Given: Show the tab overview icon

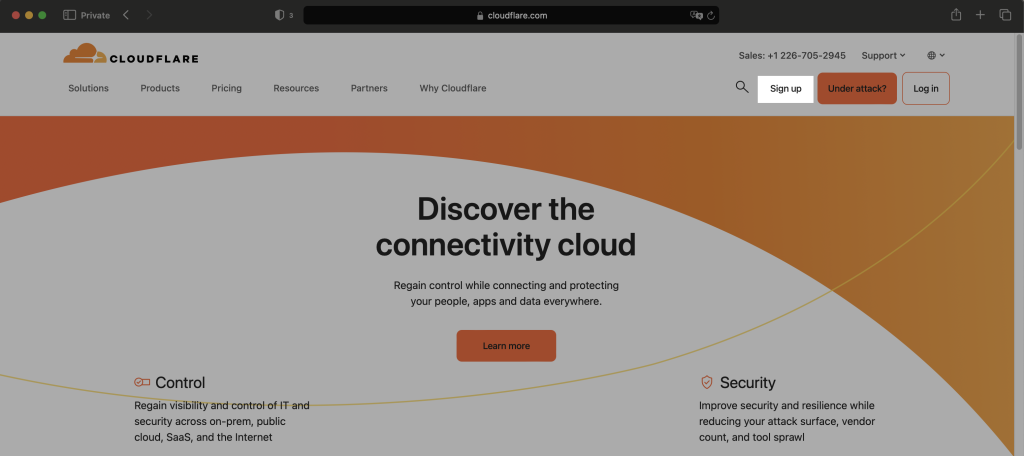Looking at the screenshot, I should pos(1005,15).
